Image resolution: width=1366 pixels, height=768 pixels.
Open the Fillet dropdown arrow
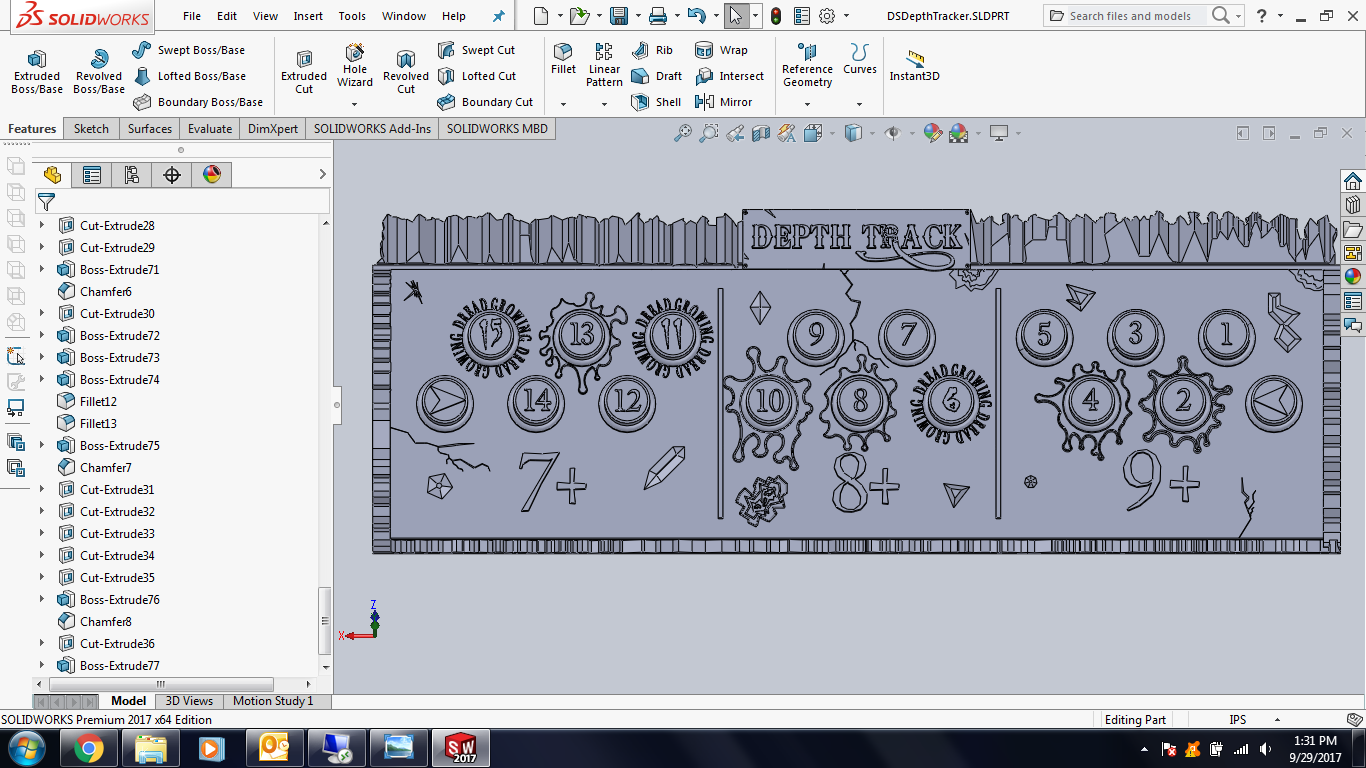click(x=563, y=104)
